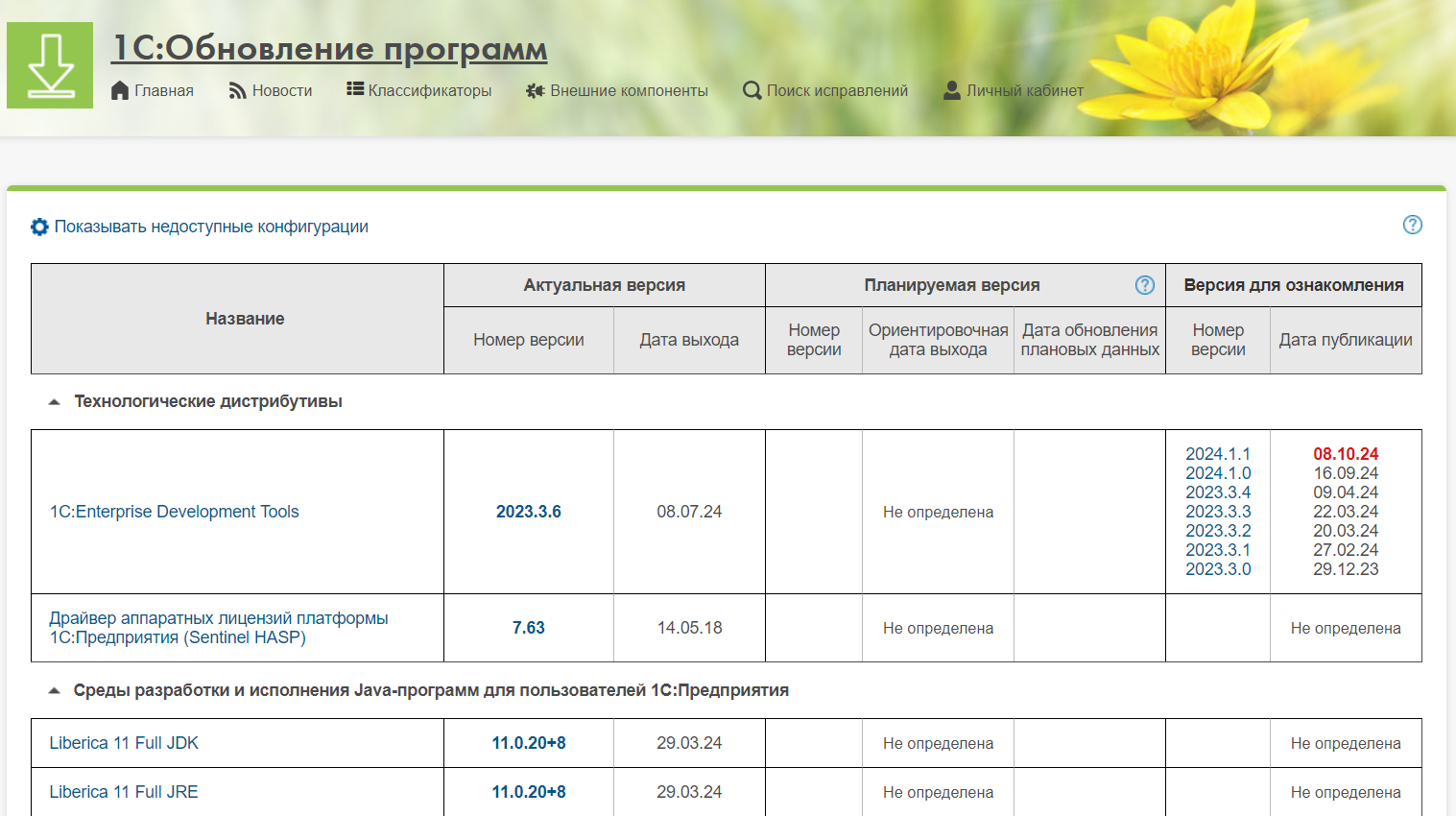Click version 2023.3.6 link

(529, 512)
